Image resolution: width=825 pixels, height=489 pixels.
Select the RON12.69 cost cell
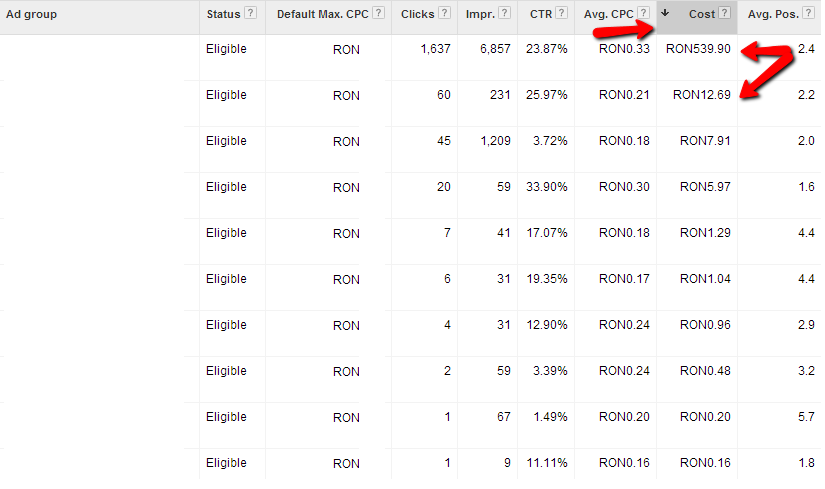coord(702,95)
